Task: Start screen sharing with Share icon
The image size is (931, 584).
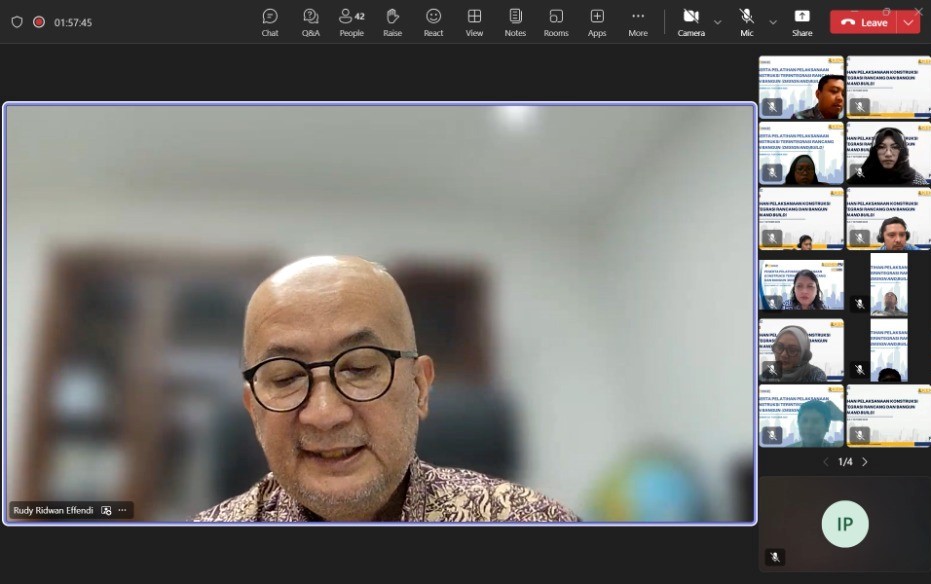Action: 801,22
